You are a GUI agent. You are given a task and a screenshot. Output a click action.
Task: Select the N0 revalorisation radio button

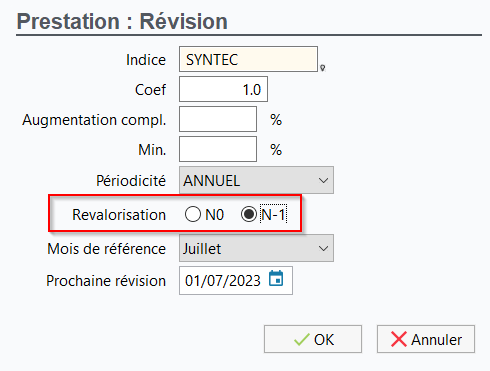click(x=193, y=214)
